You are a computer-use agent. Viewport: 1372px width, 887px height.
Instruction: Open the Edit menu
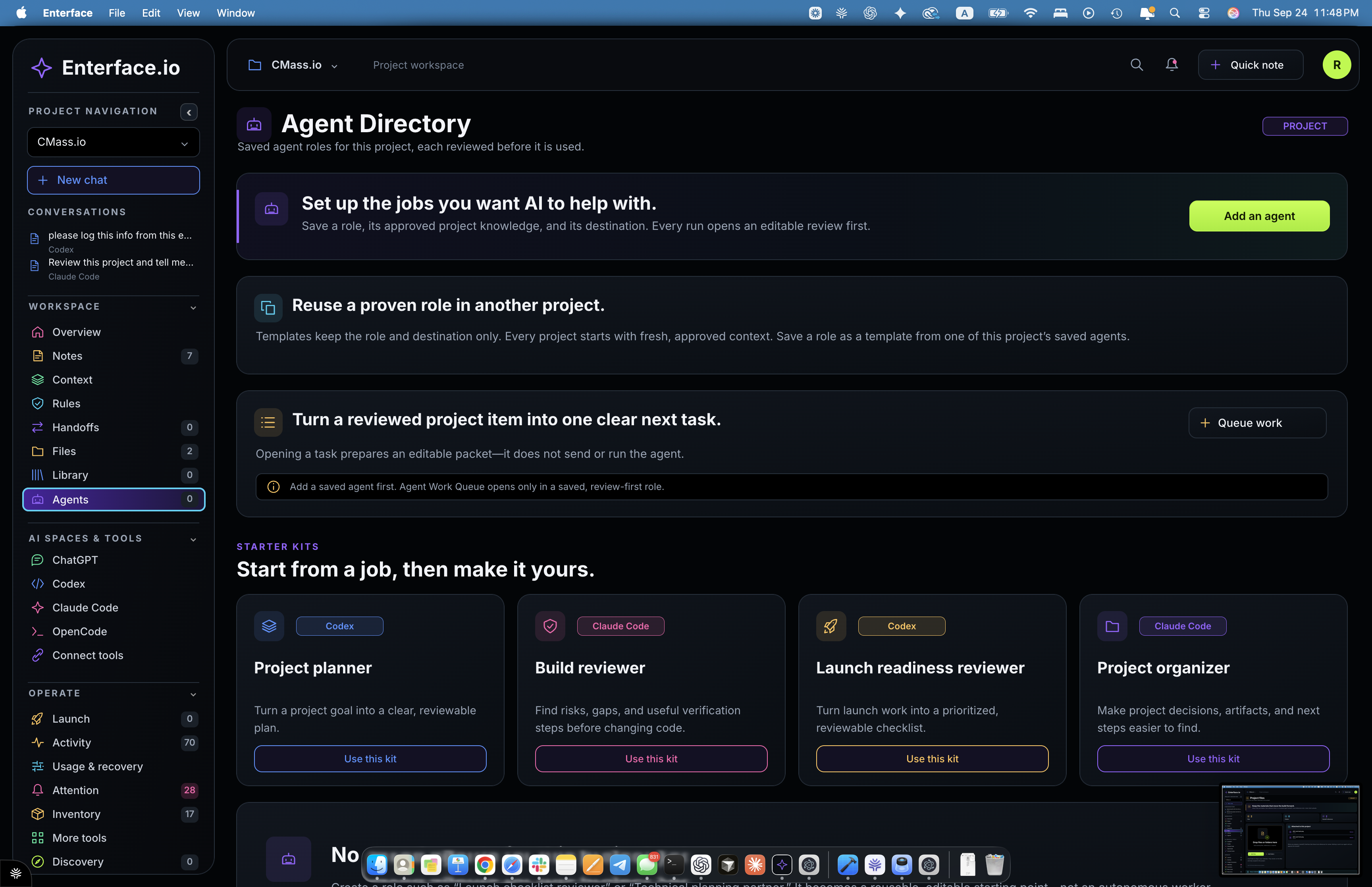coord(151,13)
